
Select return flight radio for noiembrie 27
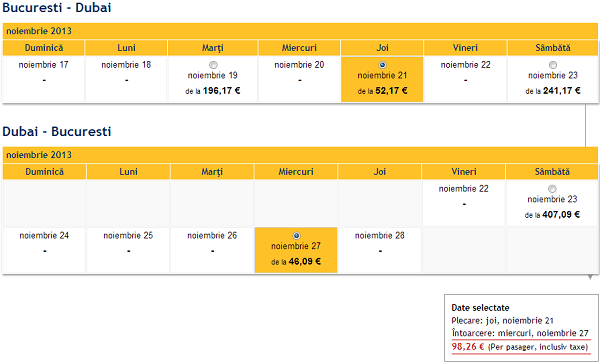point(296,236)
